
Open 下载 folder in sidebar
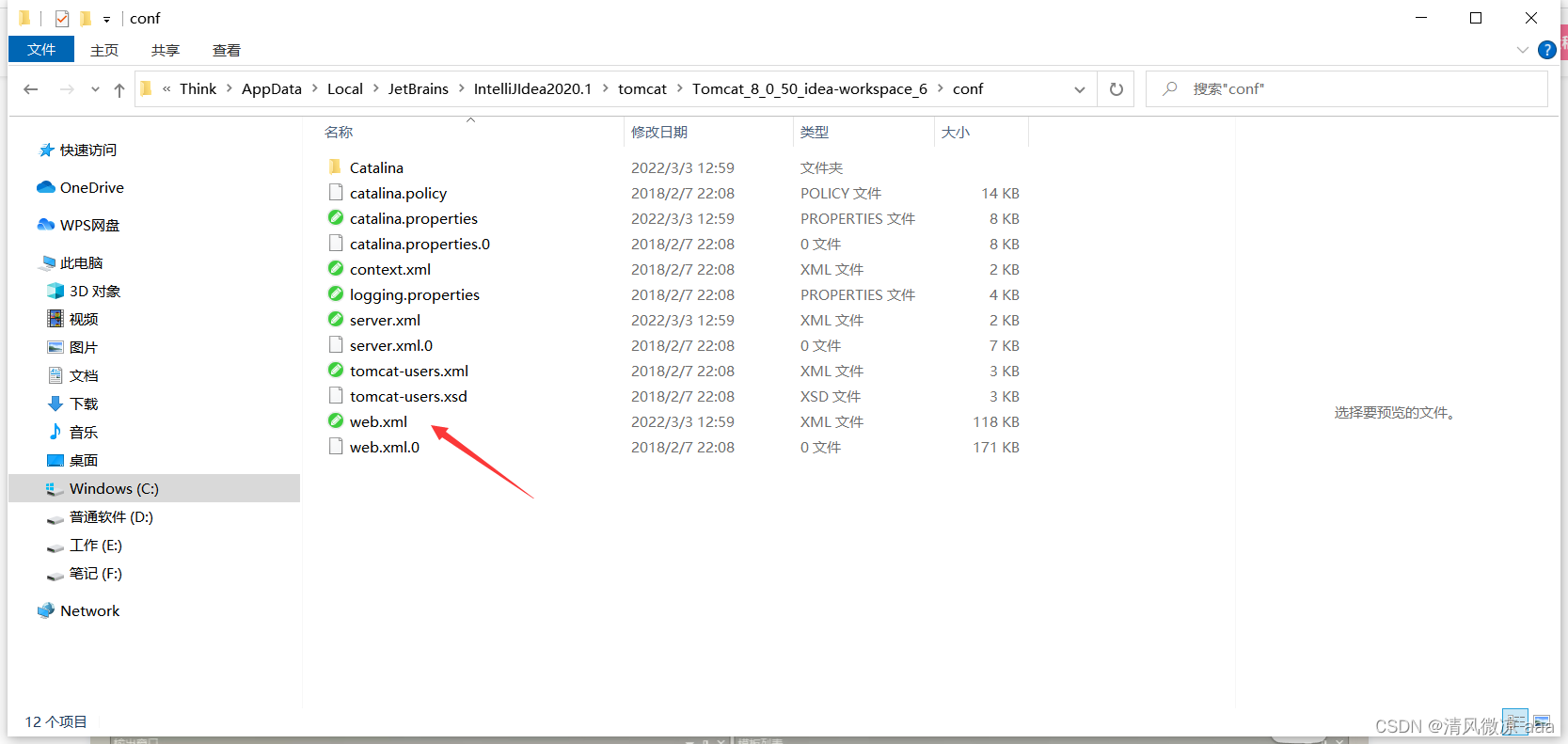click(x=84, y=404)
